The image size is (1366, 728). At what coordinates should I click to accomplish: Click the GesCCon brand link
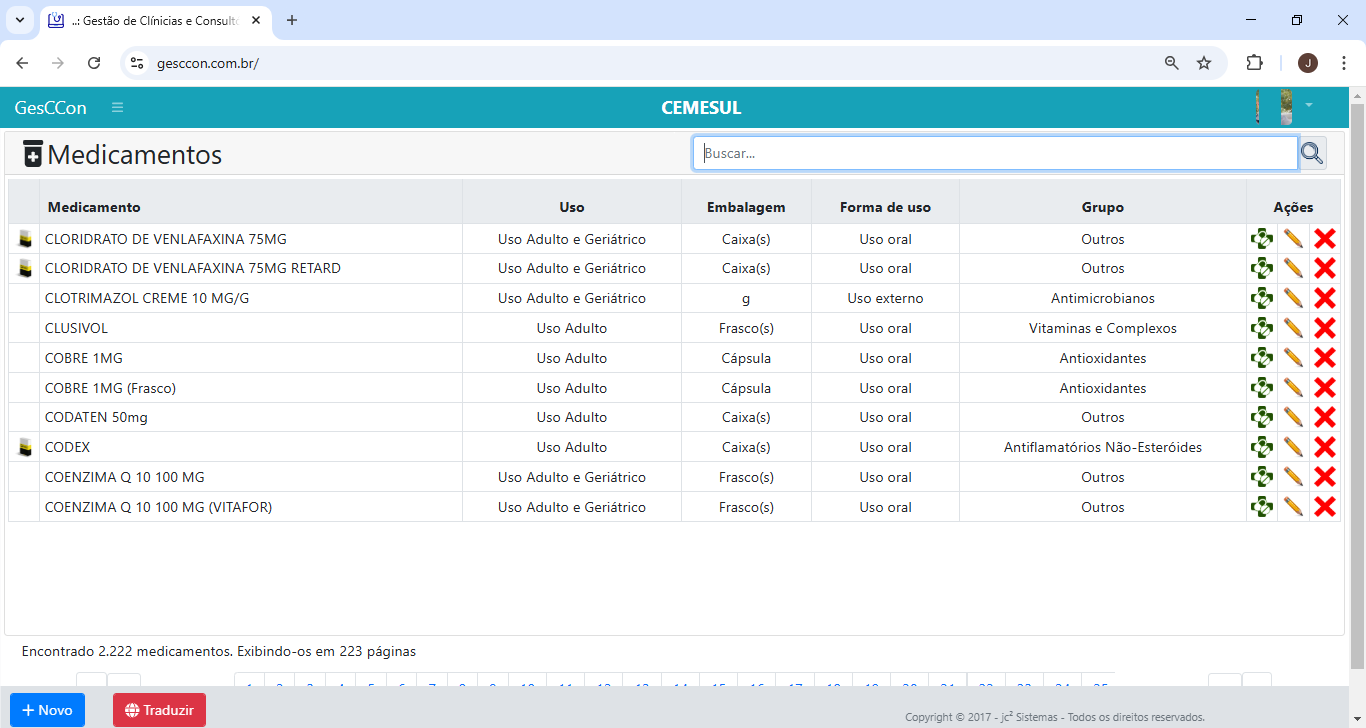coord(51,108)
